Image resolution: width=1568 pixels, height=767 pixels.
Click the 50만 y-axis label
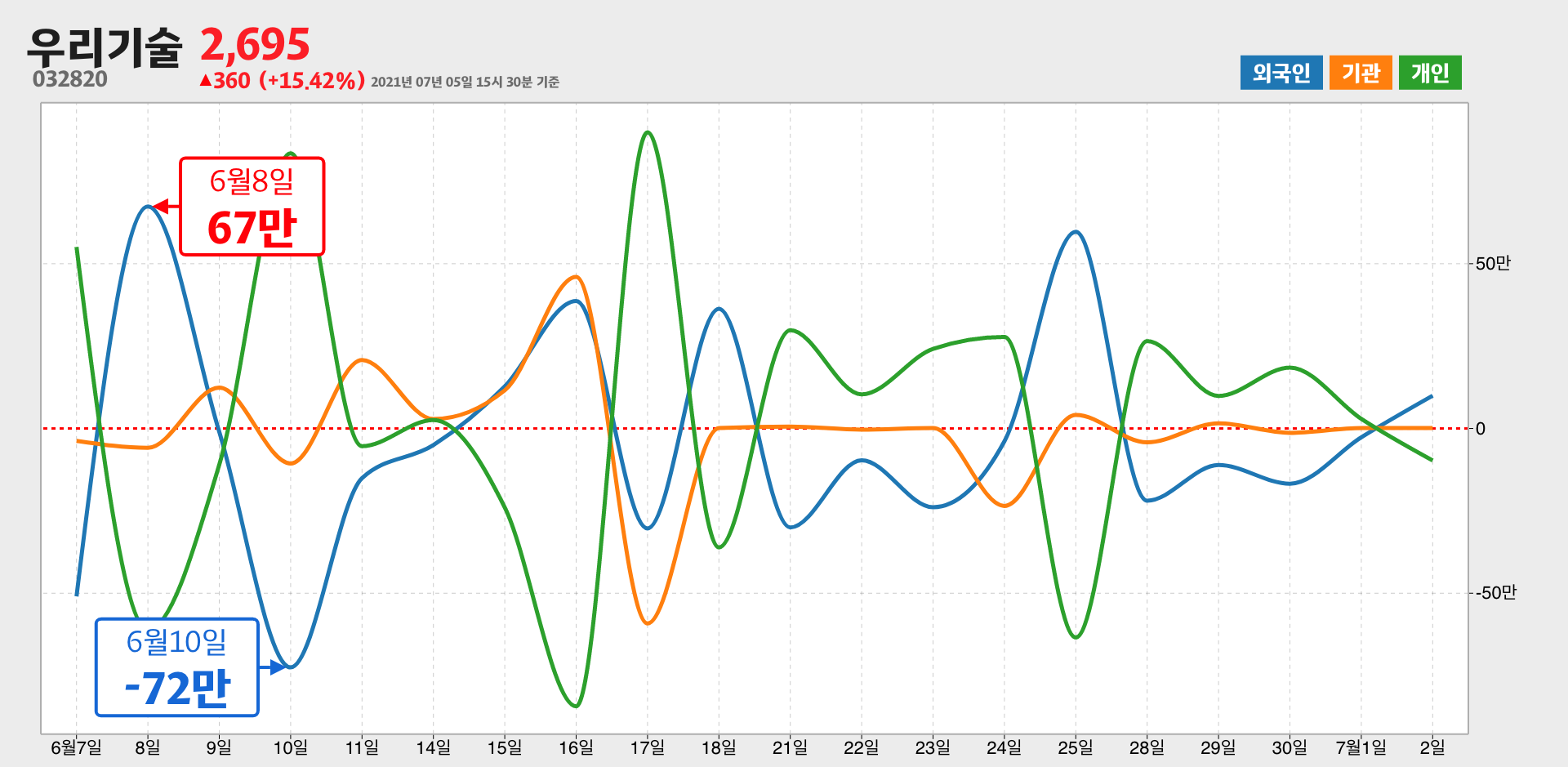pyautogui.click(x=1493, y=263)
